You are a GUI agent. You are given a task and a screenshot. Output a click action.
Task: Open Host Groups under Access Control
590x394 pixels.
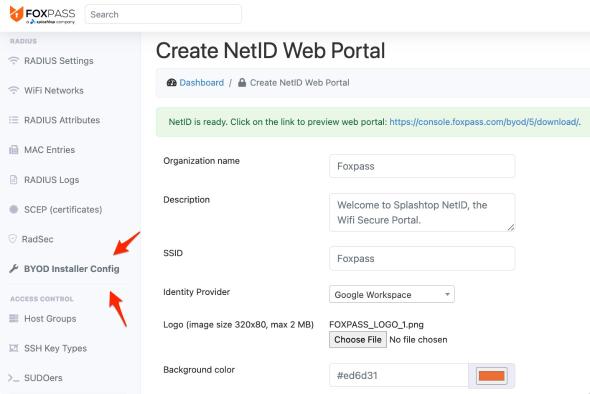[50, 318]
